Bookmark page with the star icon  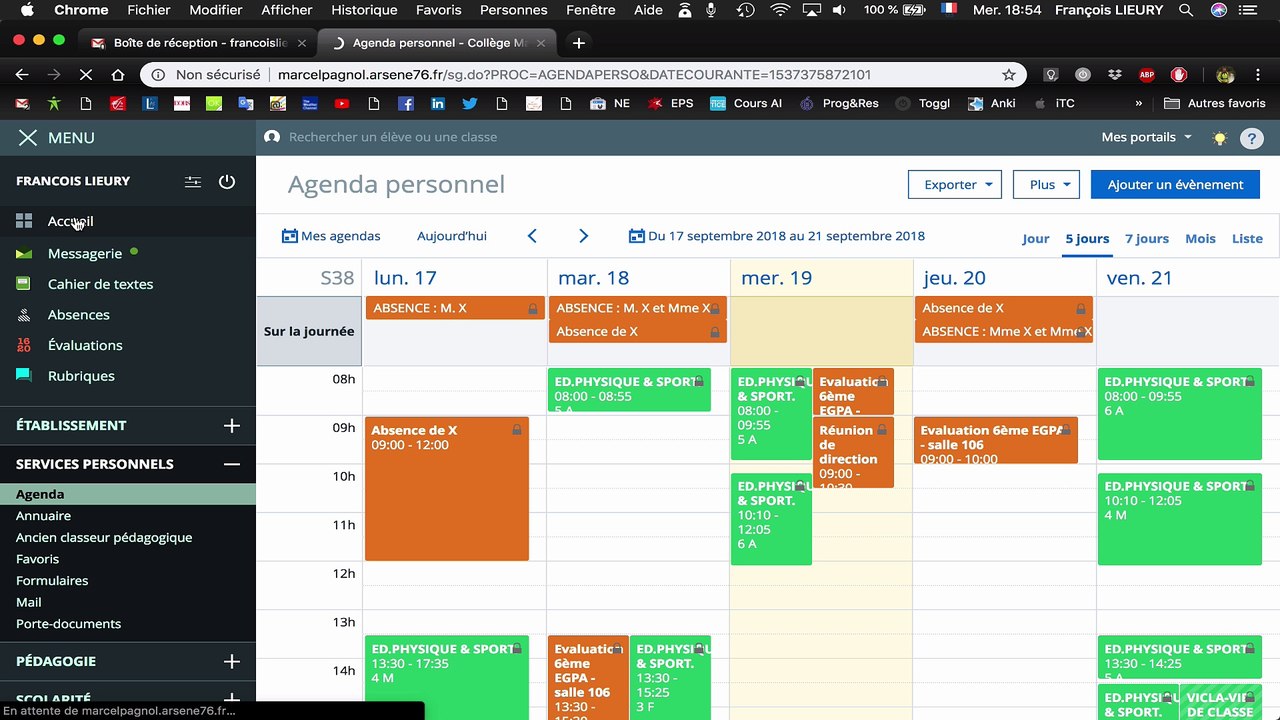pyautogui.click(x=1009, y=74)
